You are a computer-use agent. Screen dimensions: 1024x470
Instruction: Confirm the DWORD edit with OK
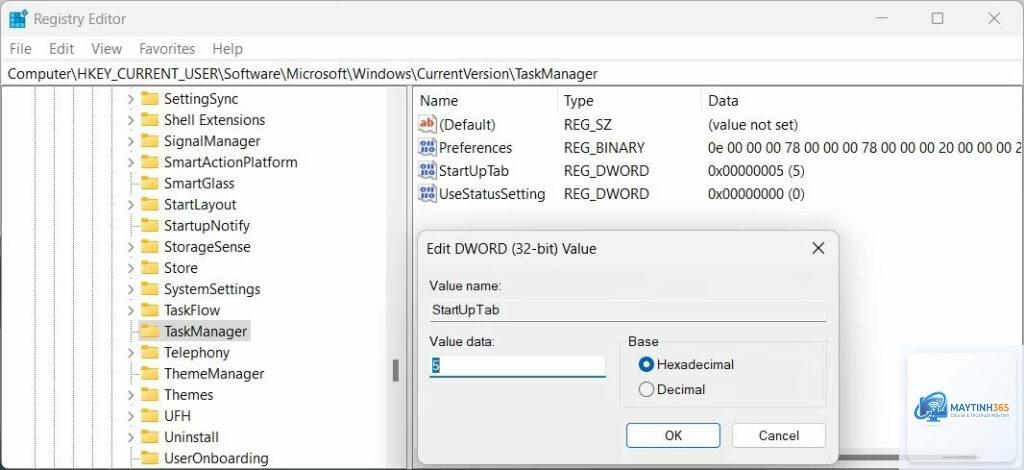point(673,435)
